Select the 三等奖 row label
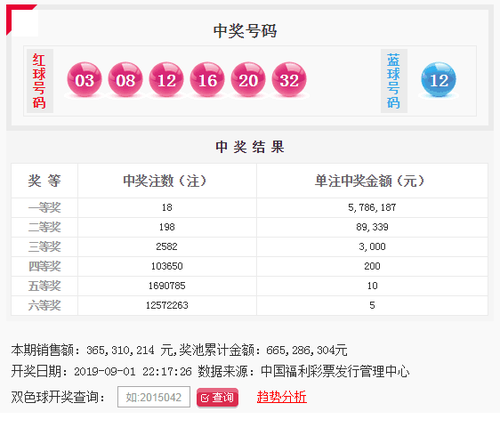Screen dimensions: 500x426 point(44,247)
